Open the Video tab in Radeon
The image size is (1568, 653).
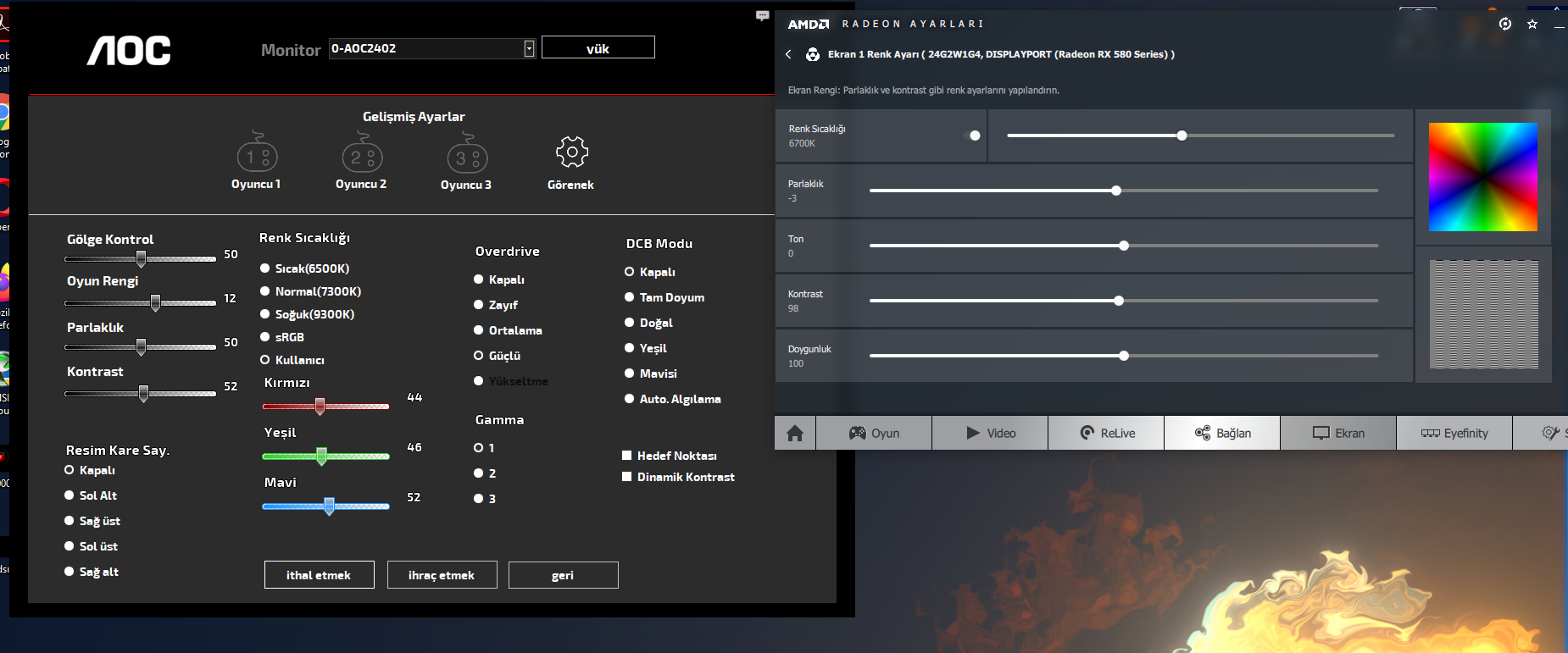click(x=990, y=433)
